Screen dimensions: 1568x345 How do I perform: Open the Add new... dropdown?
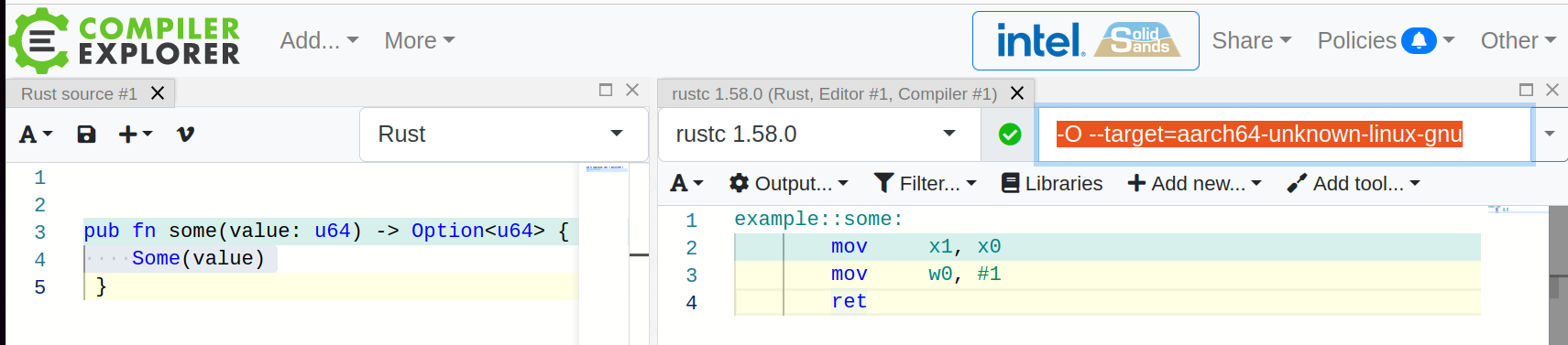(x=1195, y=184)
